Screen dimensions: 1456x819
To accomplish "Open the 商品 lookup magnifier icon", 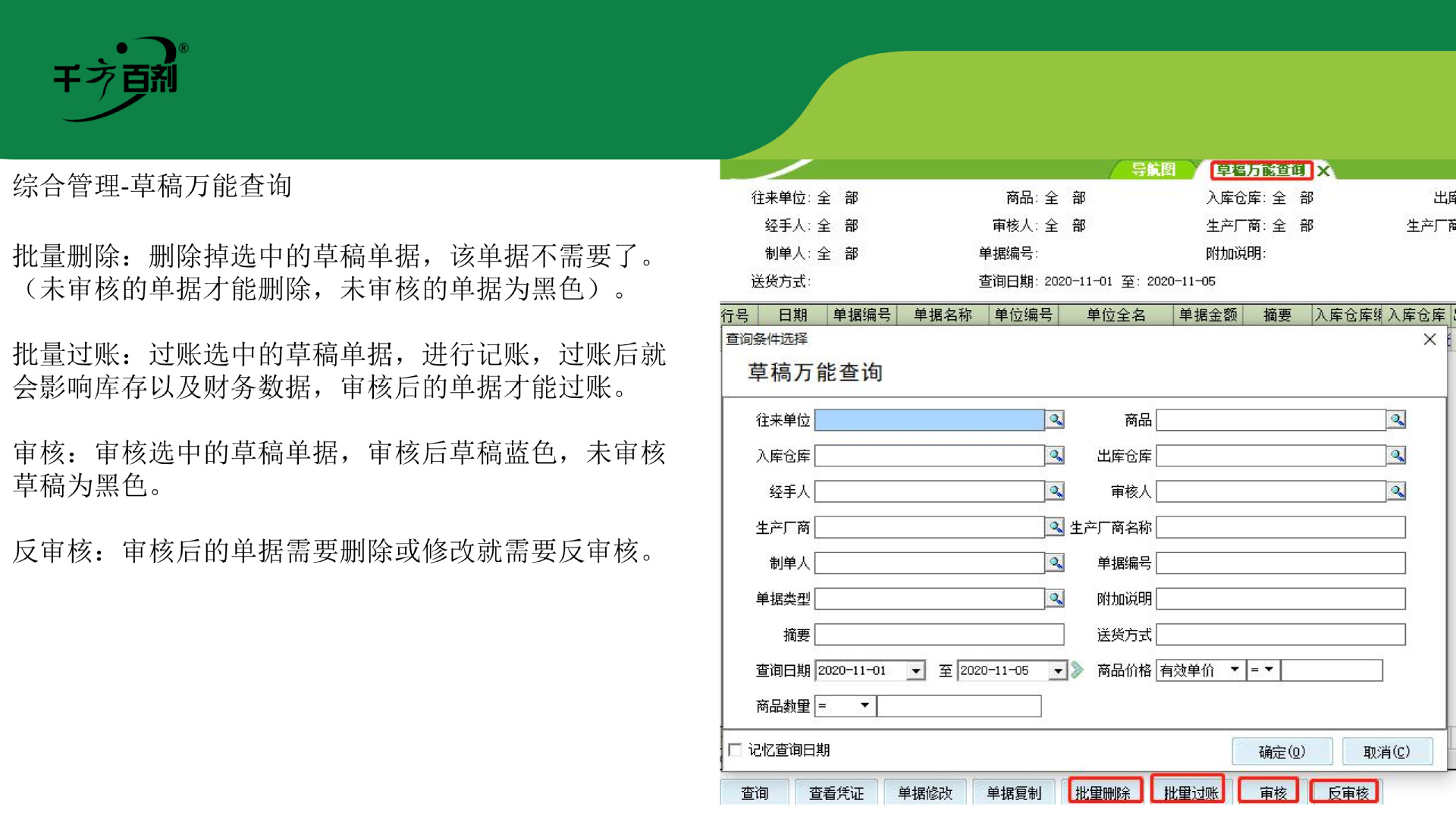I will 1398,420.
